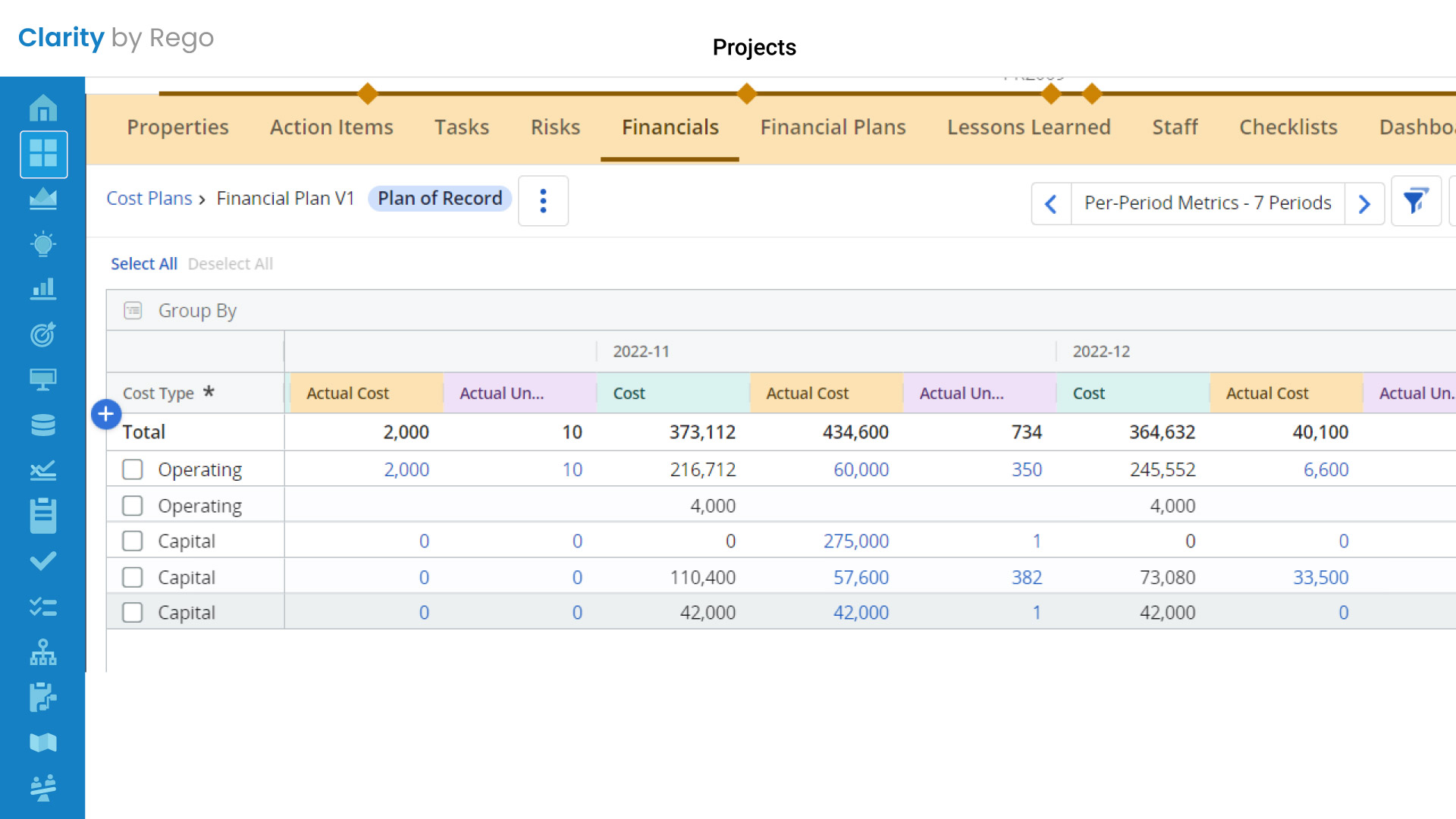The width and height of the screenshot is (1456, 819).
Task: Navigate to Home in the sidebar
Action: coord(43,108)
